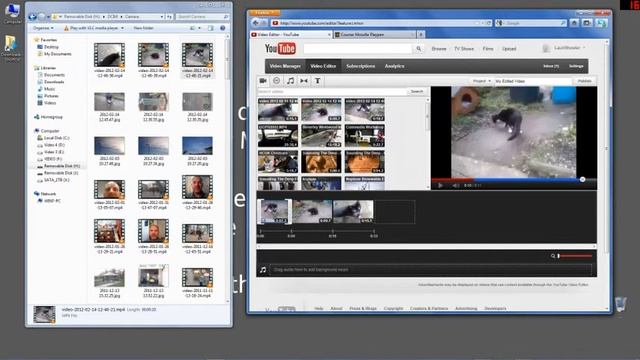Toggle Explorer preview pane button

pyautogui.click(x=211, y=28)
